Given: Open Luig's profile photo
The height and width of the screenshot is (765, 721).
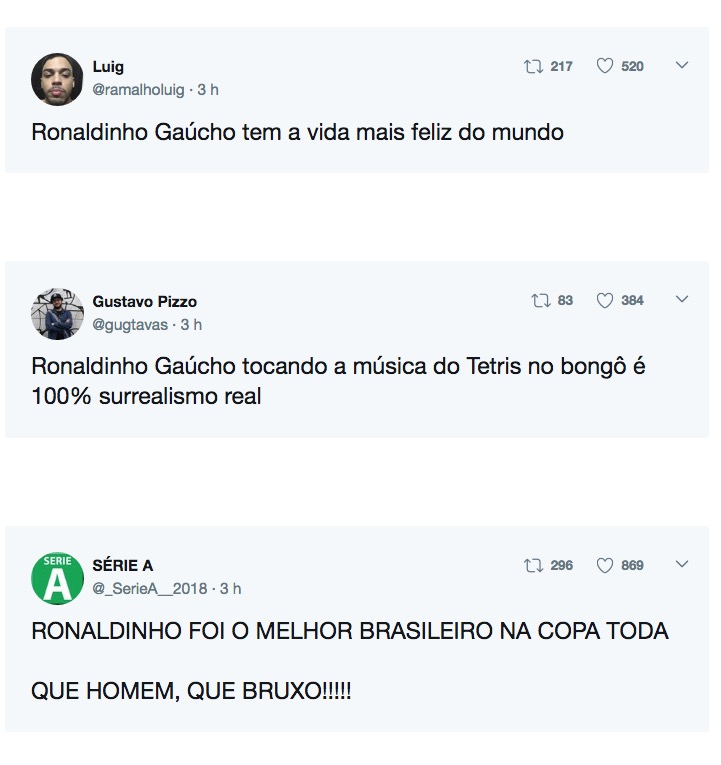Looking at the screenshot, I should point(57,79).
